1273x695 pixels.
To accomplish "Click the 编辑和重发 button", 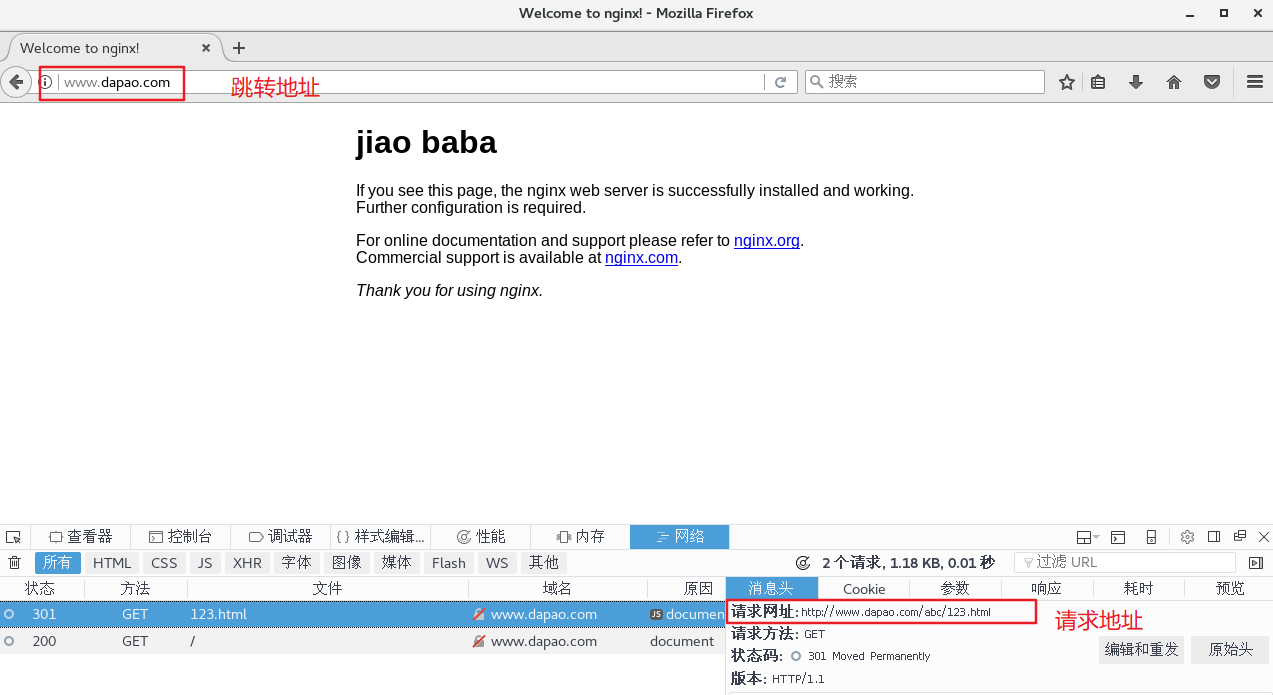I will point(1141,650).
